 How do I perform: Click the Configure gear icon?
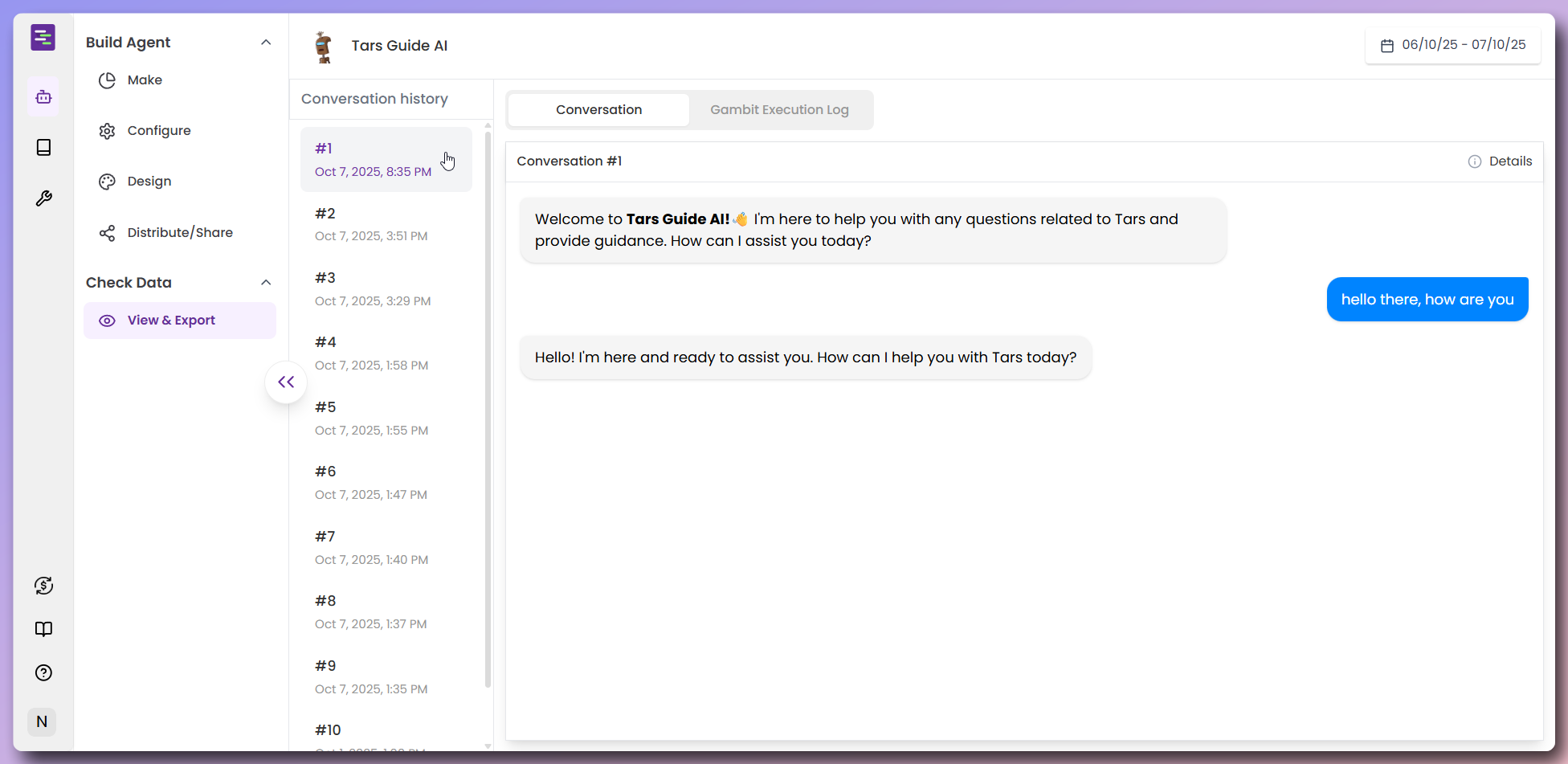pos(107,131)
